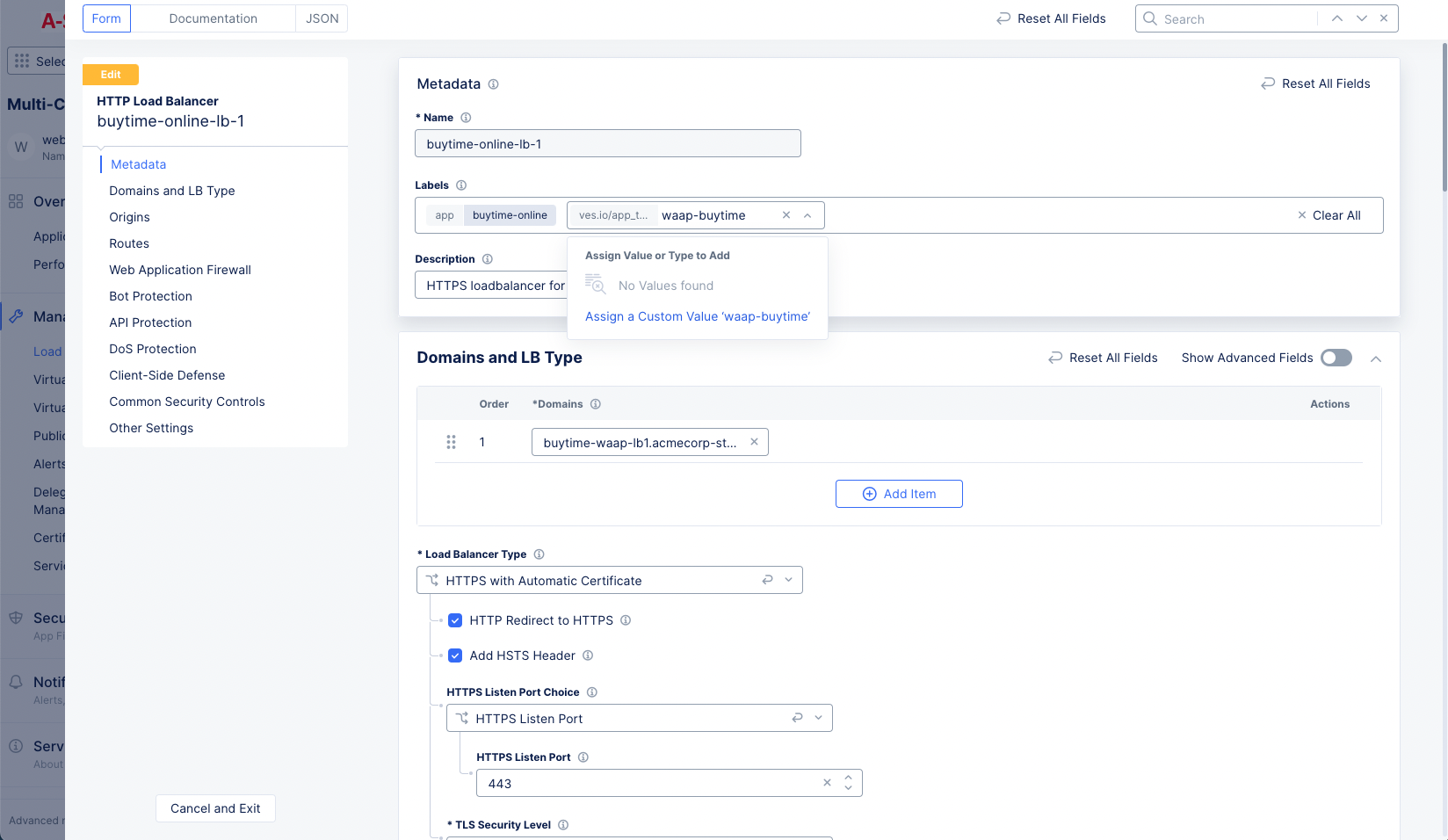Screen dimensions: 1448x840
Task: Open the Security section via shield icon
Action: (17, 618)
